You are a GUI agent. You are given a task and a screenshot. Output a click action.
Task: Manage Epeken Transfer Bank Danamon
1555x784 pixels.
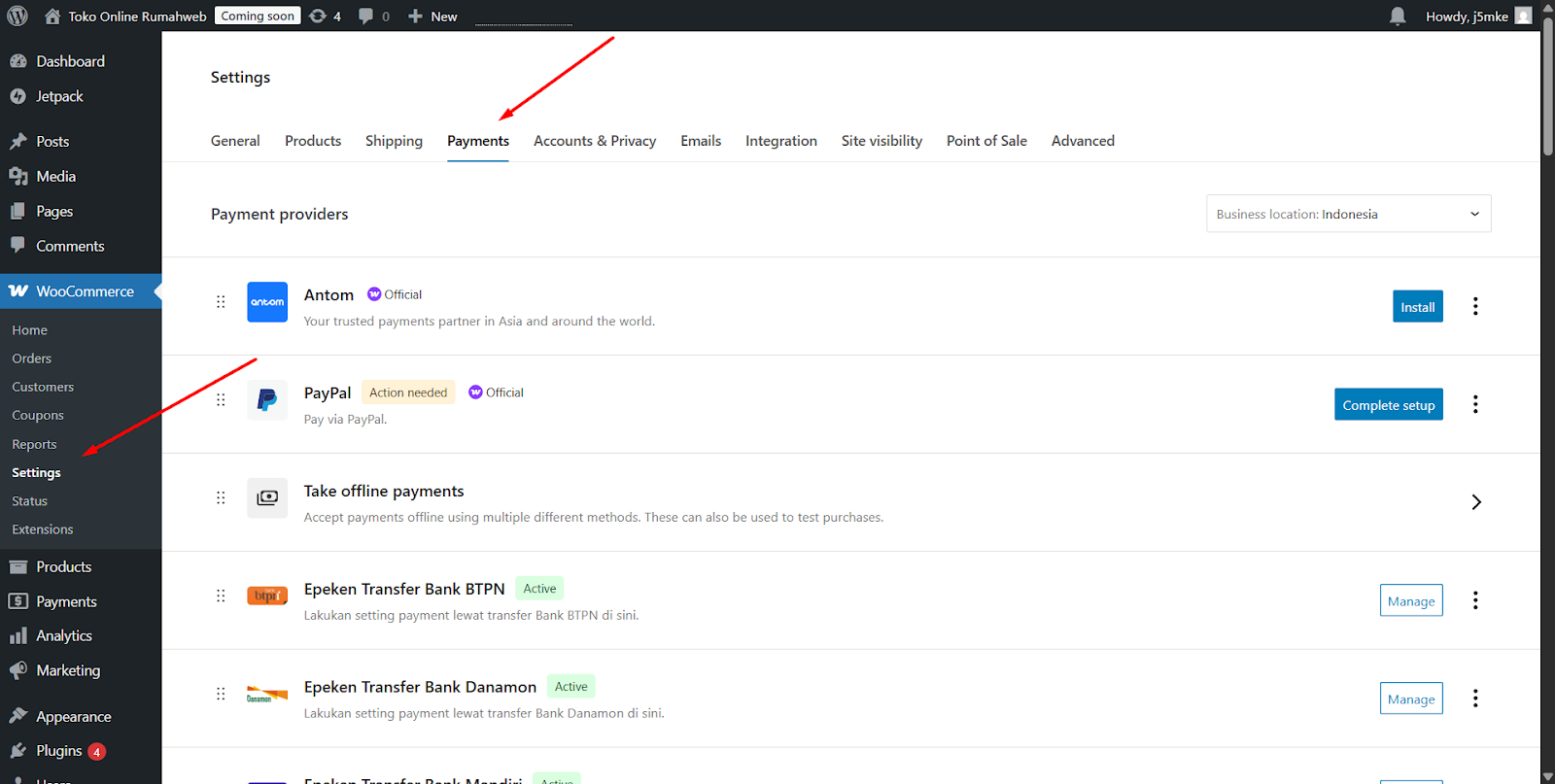(1410, 699)
